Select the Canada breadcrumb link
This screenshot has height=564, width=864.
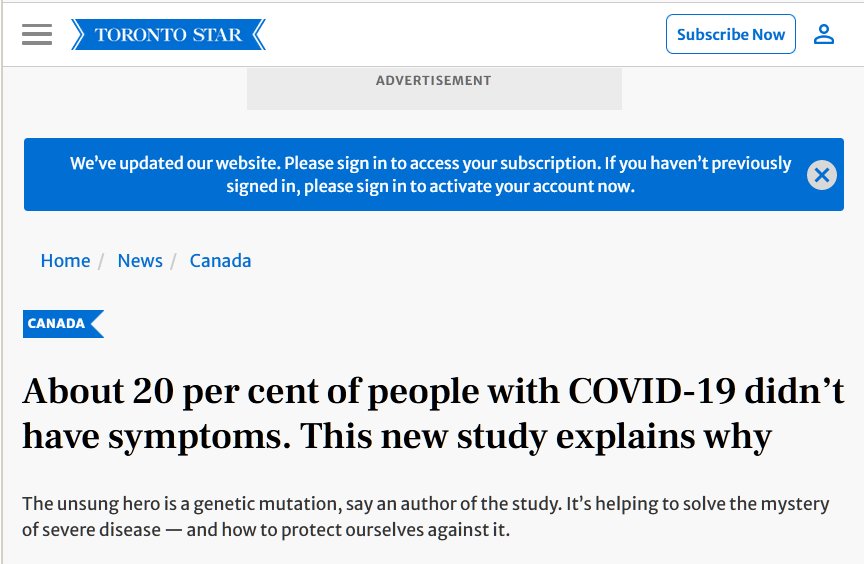tap(220, 261)
